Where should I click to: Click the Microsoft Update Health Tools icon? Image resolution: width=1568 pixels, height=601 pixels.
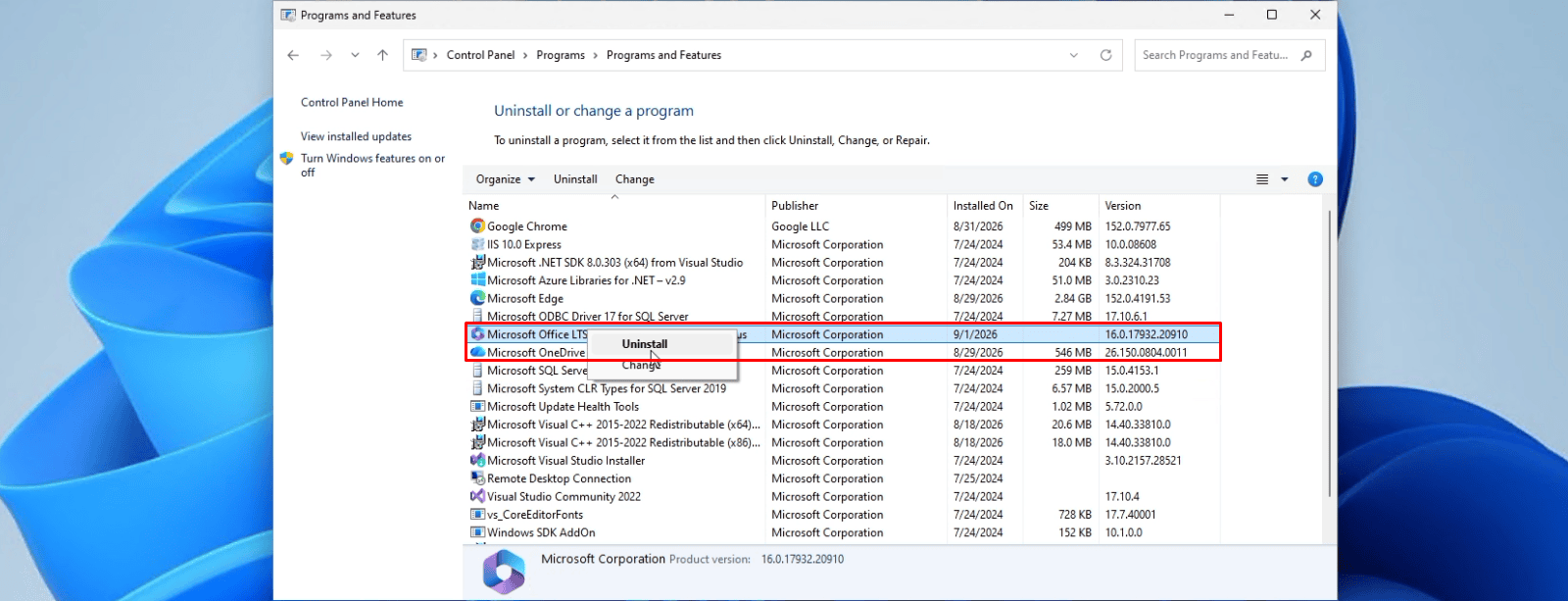[477, 407]
